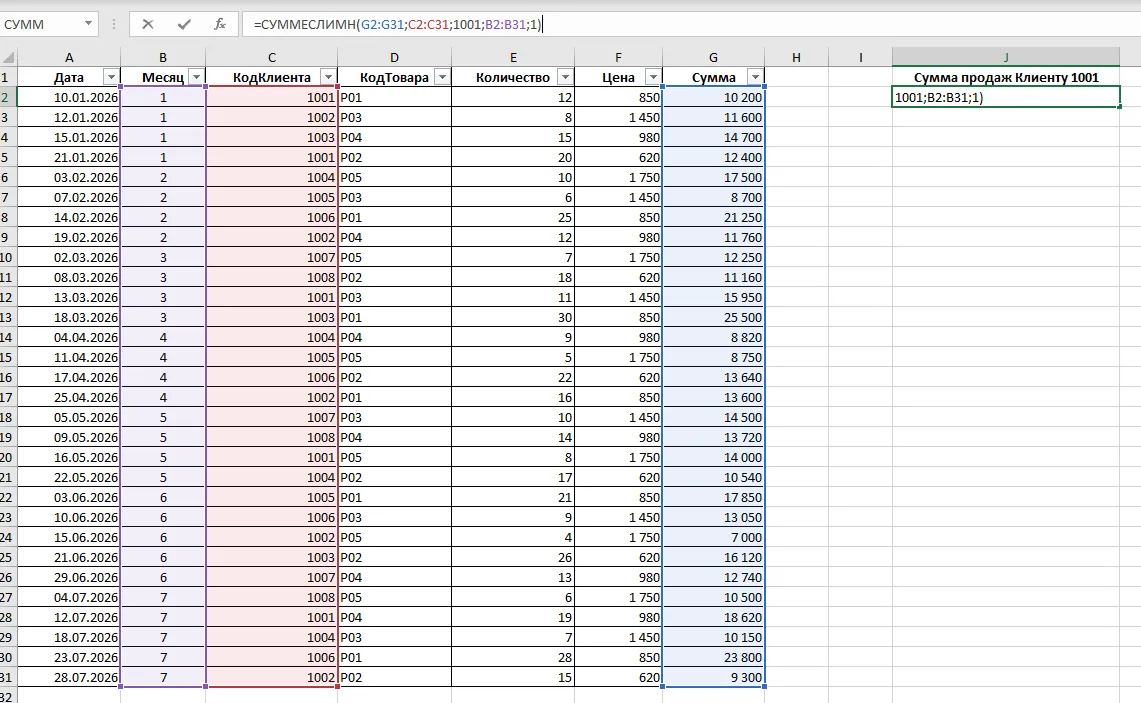Click КодКлиента cell 1008 in row 27
The height and width of the screenshot is (703, 1141).
pyautogui.click(x=272, y=597)
